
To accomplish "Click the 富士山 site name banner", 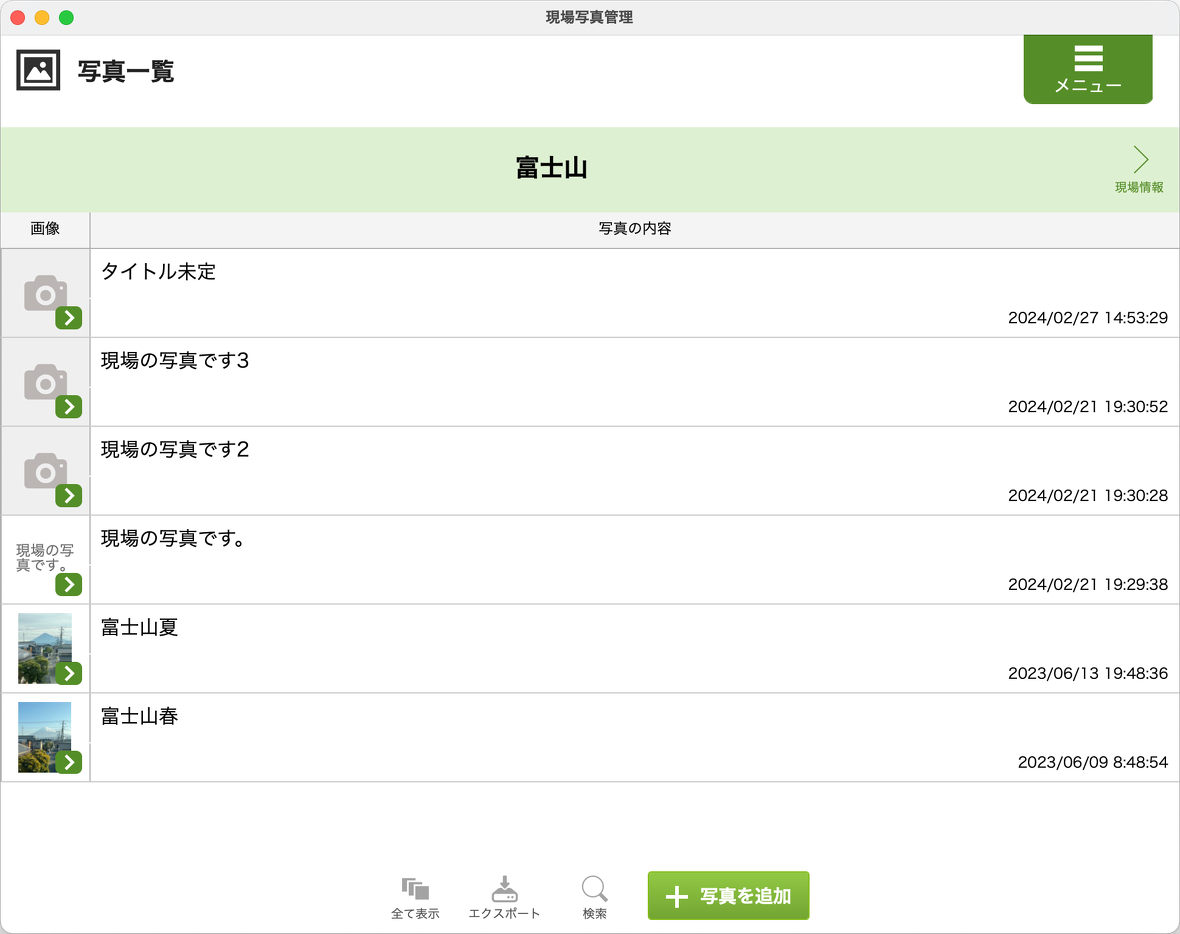I will tap(551, 168).
